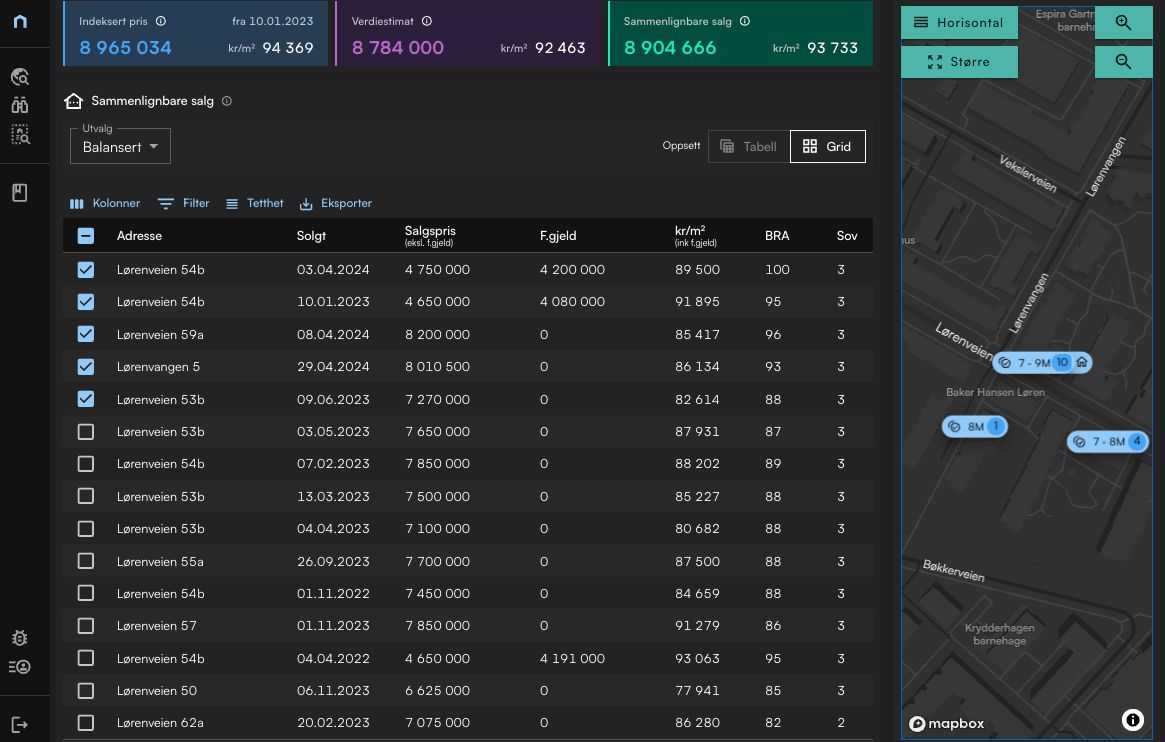Open the bookmark icon in left sidebar

coord(20,193)
